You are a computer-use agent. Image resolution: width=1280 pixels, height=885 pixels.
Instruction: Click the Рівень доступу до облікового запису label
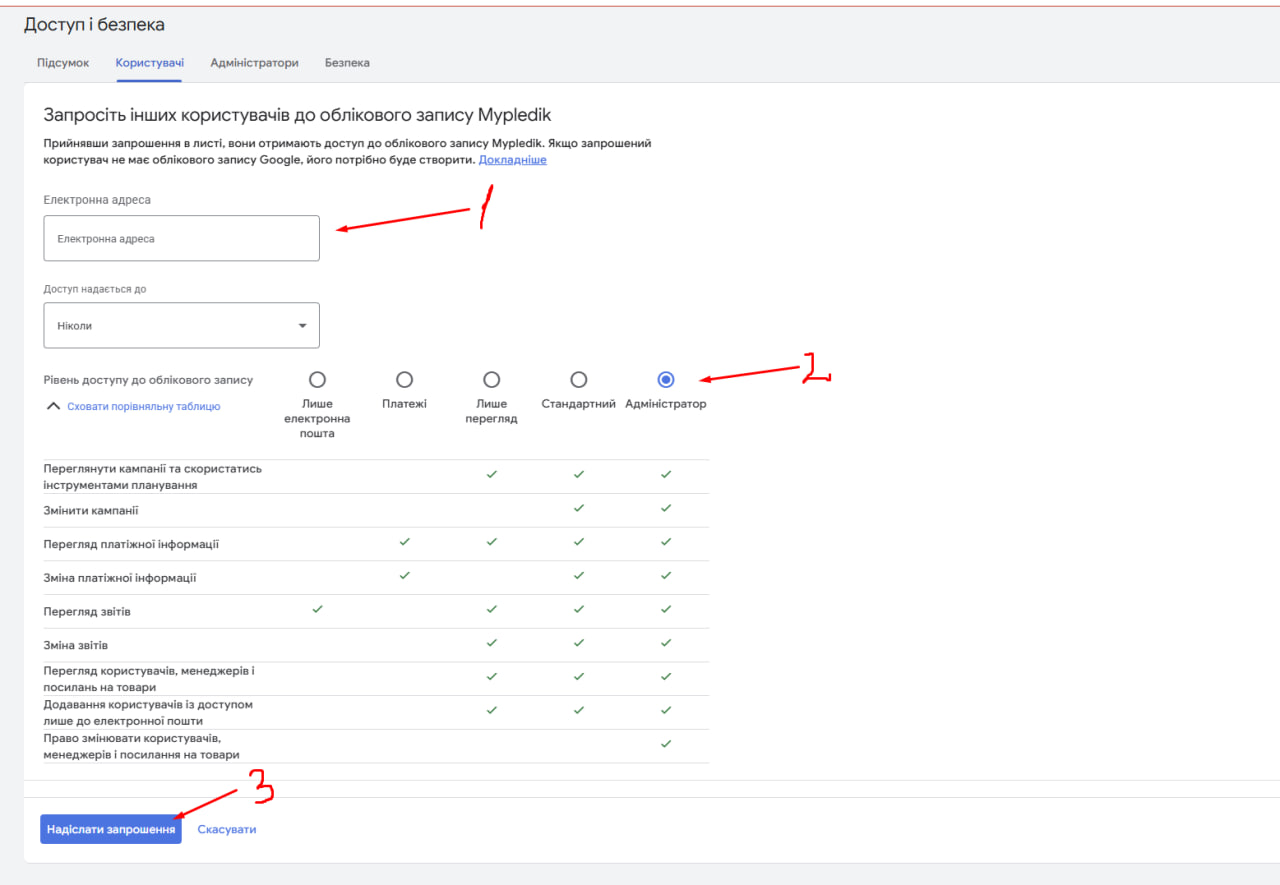pyautogui.click(x=149, y=380)
